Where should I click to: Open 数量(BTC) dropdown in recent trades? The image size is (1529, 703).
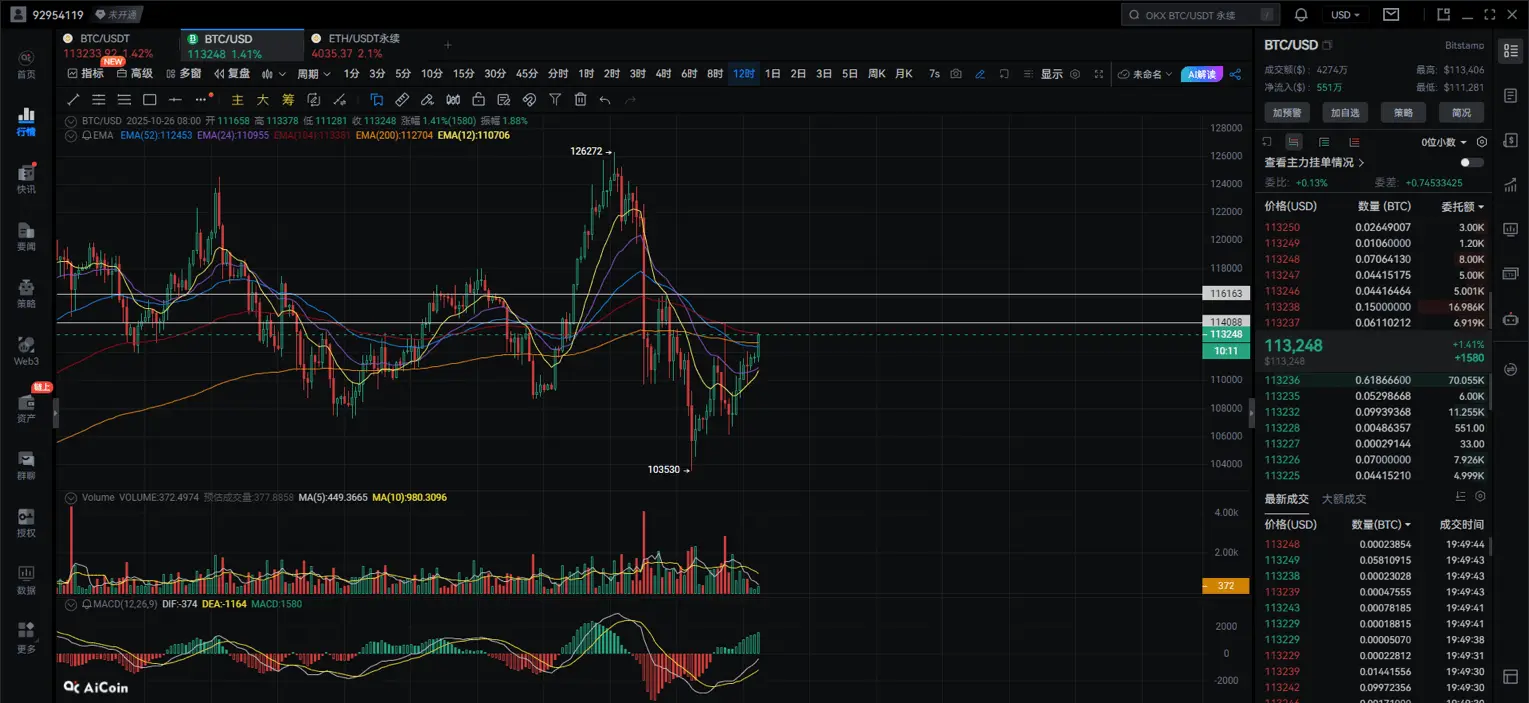[x=1381, y=524]
